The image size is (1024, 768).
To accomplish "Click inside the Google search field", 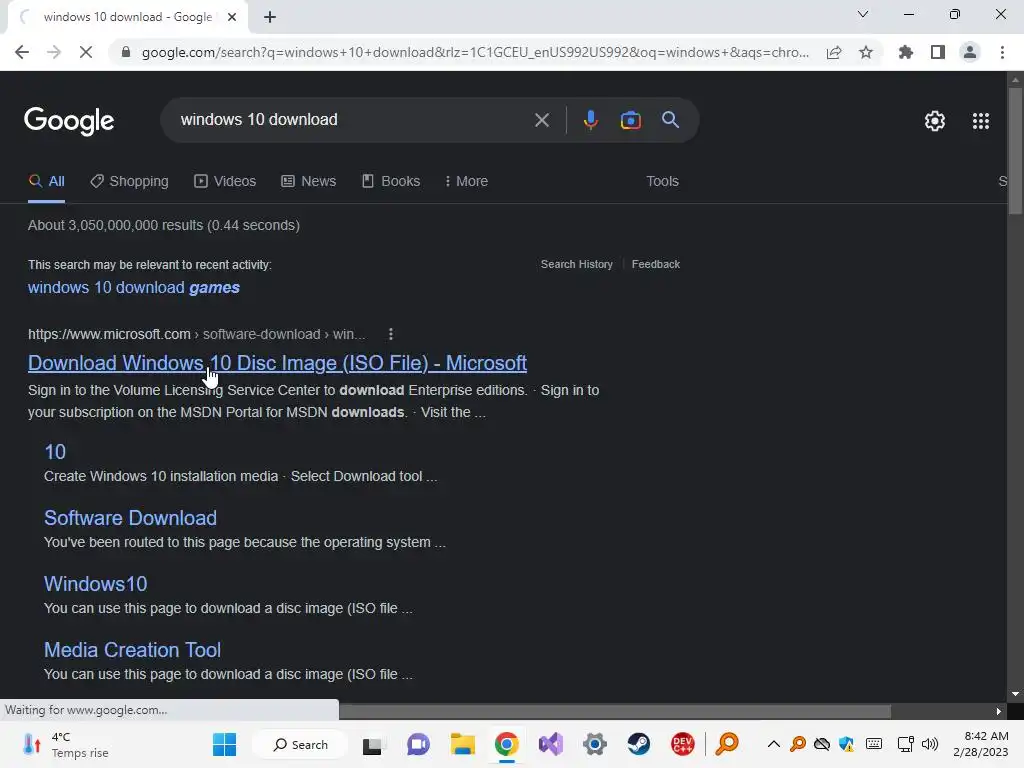I will click(x=353, y=120).
